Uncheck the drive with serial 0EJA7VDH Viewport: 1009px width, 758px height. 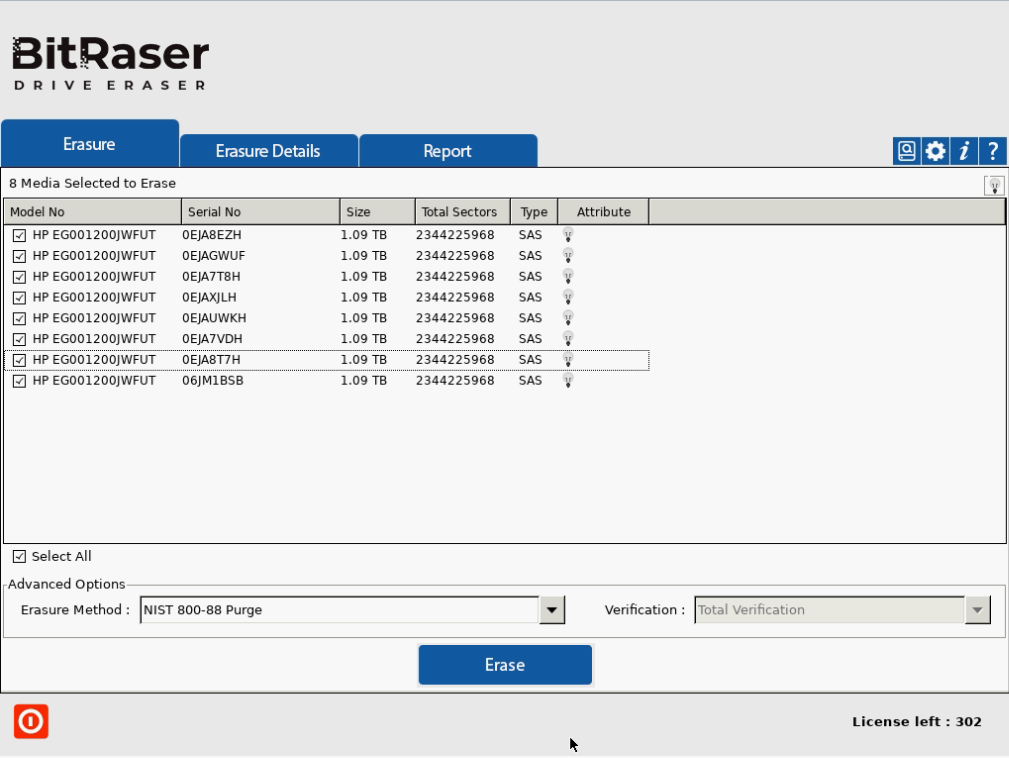coord(19,339)
